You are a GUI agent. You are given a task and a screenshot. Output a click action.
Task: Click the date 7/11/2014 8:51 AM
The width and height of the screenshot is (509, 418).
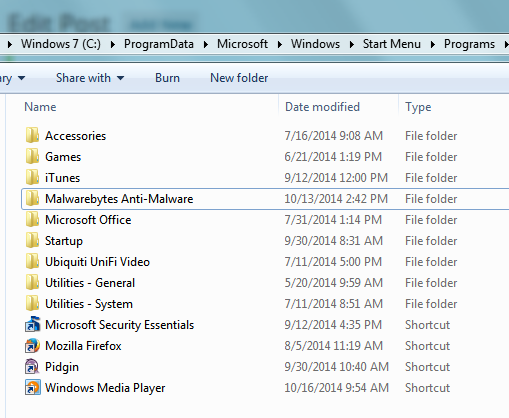click(334, 304)
